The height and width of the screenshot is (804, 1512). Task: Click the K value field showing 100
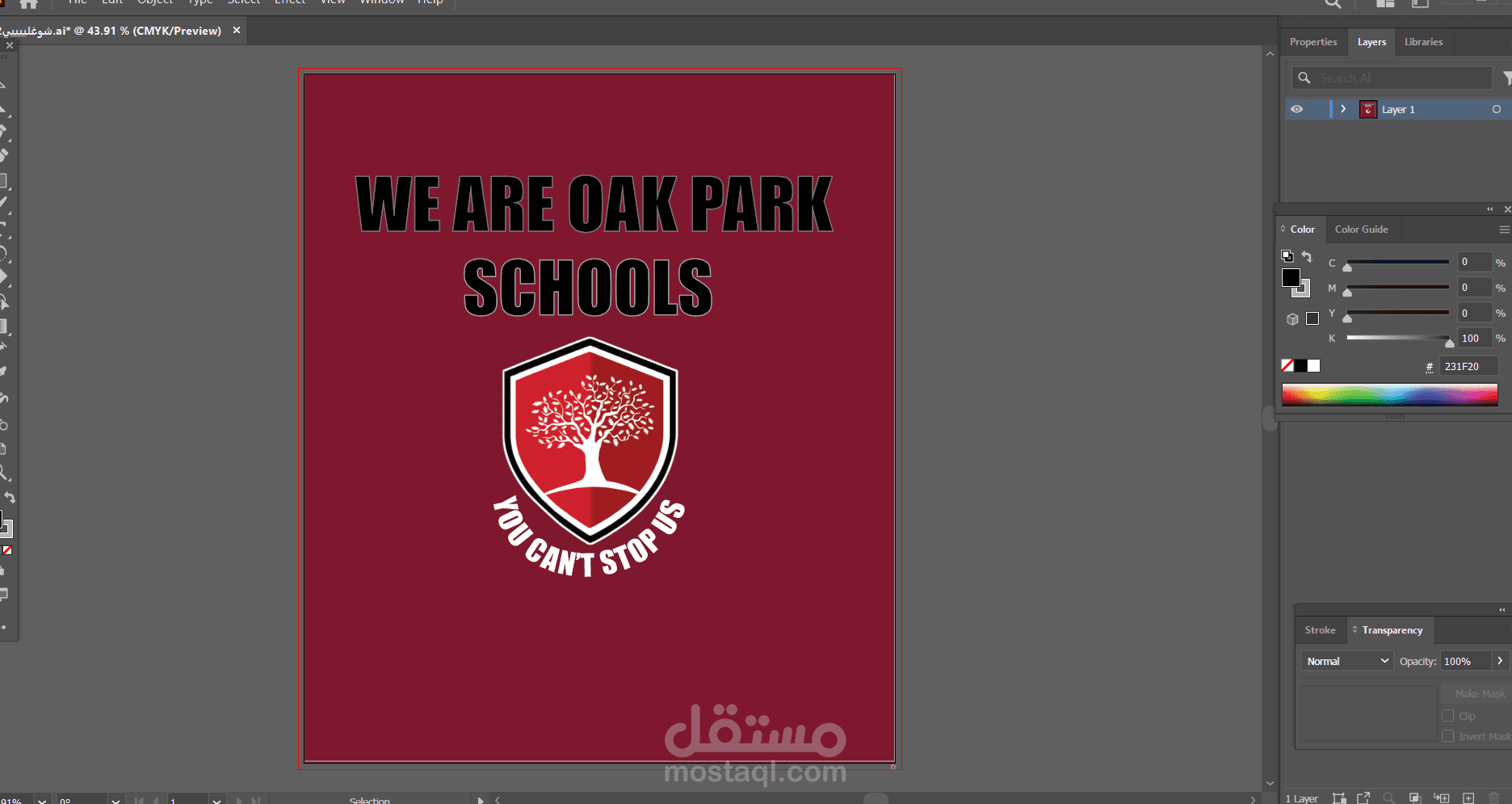point(1474,339)
